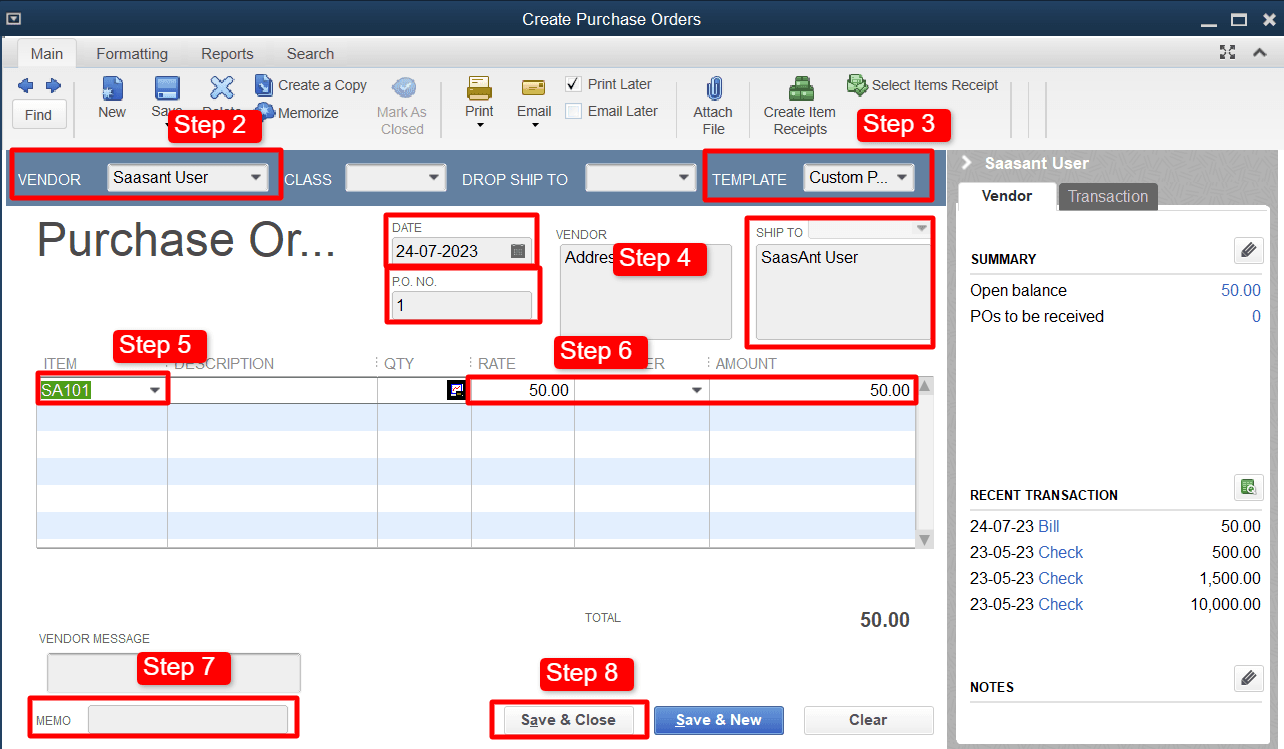Edit vendor summary with pencil icon
The image size is (1284, 749).
point(1248,250)
